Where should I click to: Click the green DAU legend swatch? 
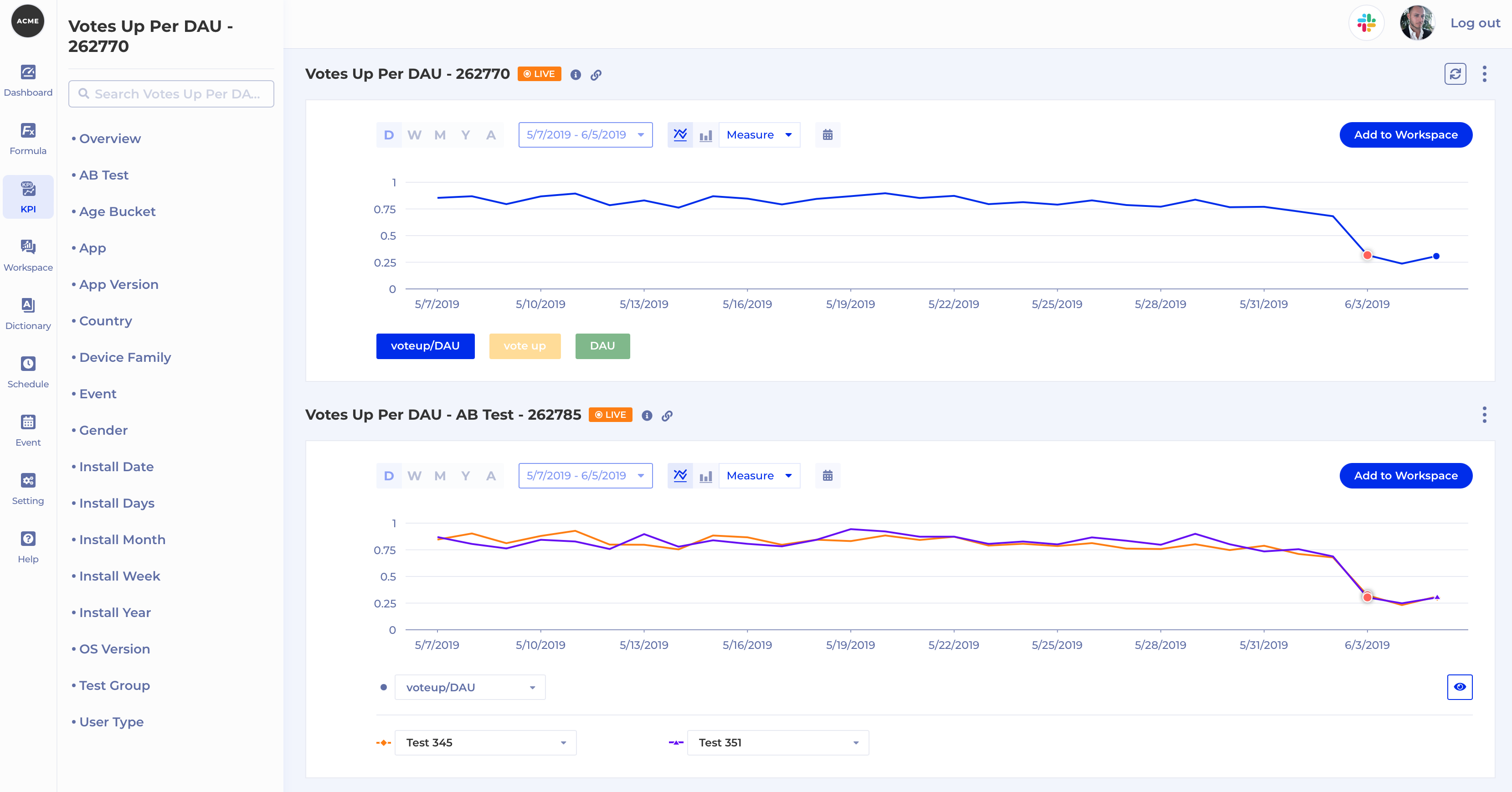click(x=602, y=346)
